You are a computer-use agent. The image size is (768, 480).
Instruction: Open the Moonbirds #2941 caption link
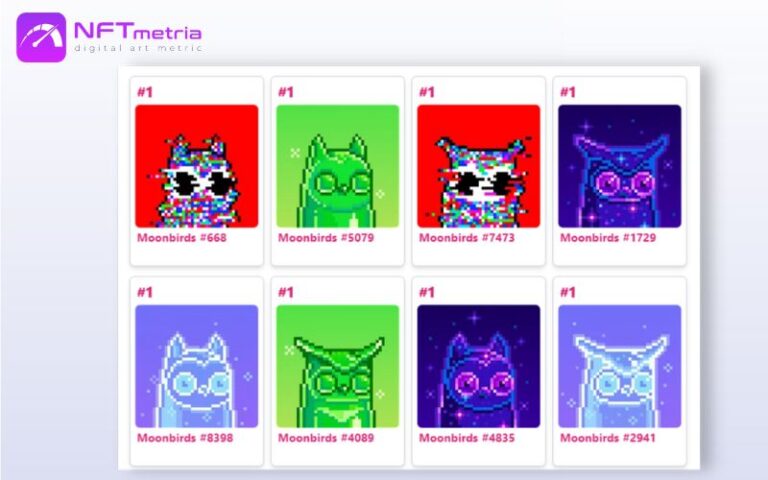point(608,438)
